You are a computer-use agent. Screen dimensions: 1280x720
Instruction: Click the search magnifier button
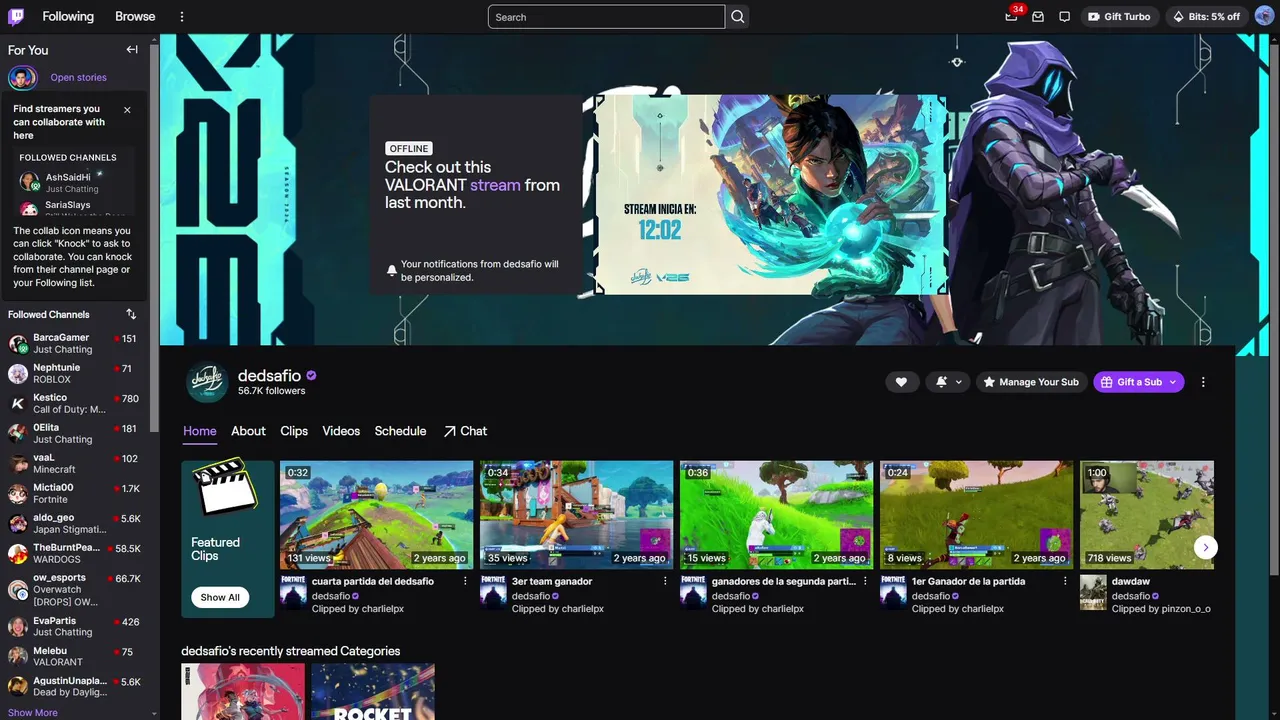click(738, 17)
